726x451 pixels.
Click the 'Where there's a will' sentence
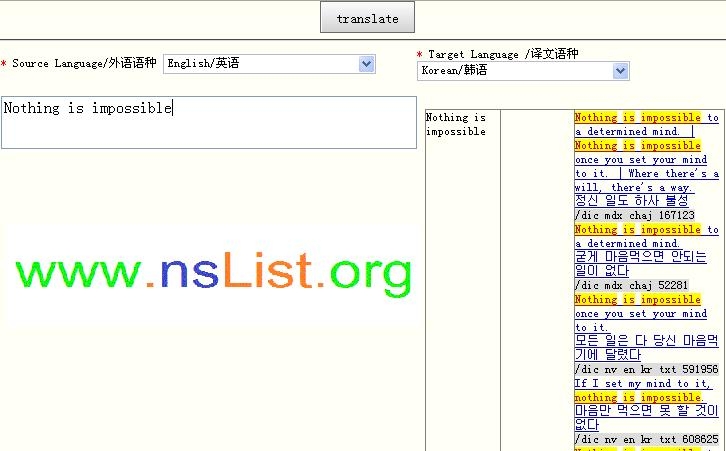[x=646, y=181]
